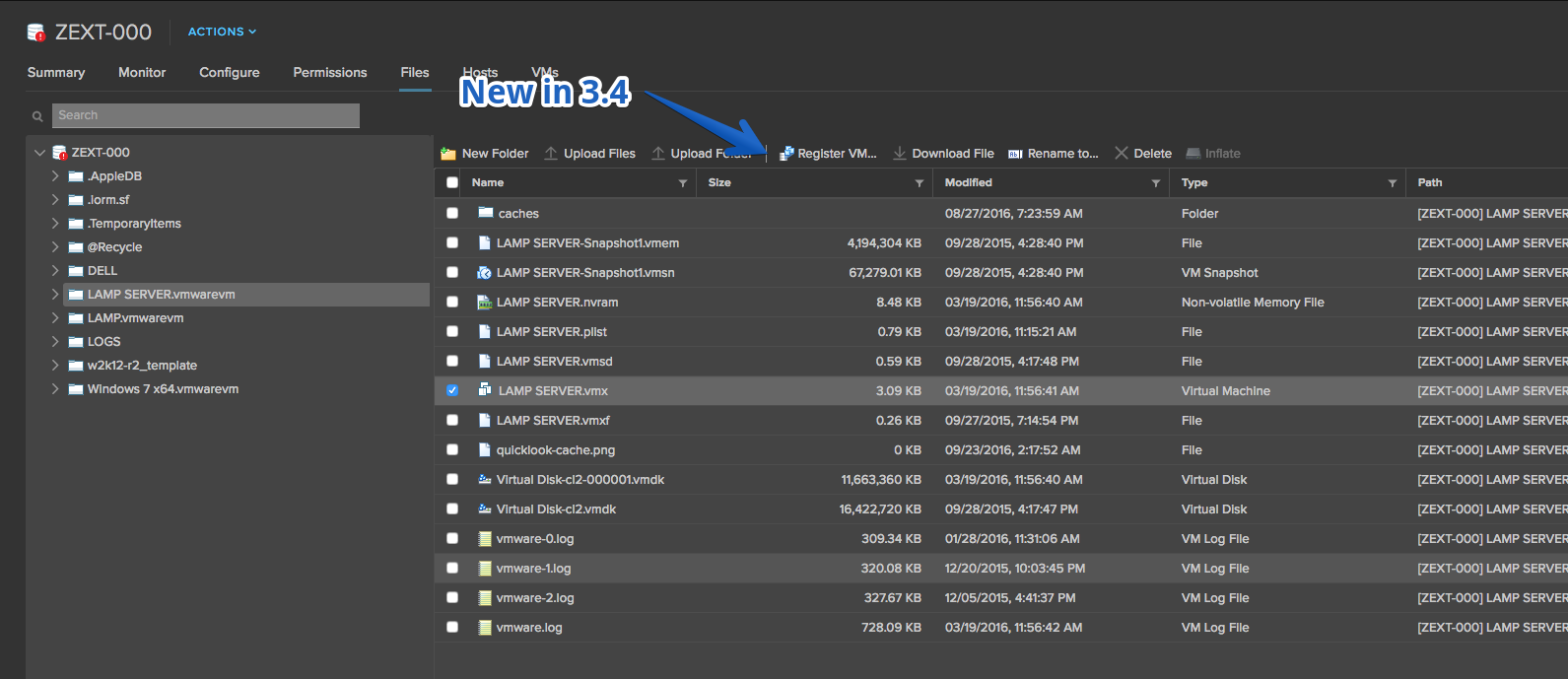Click the LAMP SERVER.vmxf file name
Viewport: 1568px width, 679px height.
(553, 421)
